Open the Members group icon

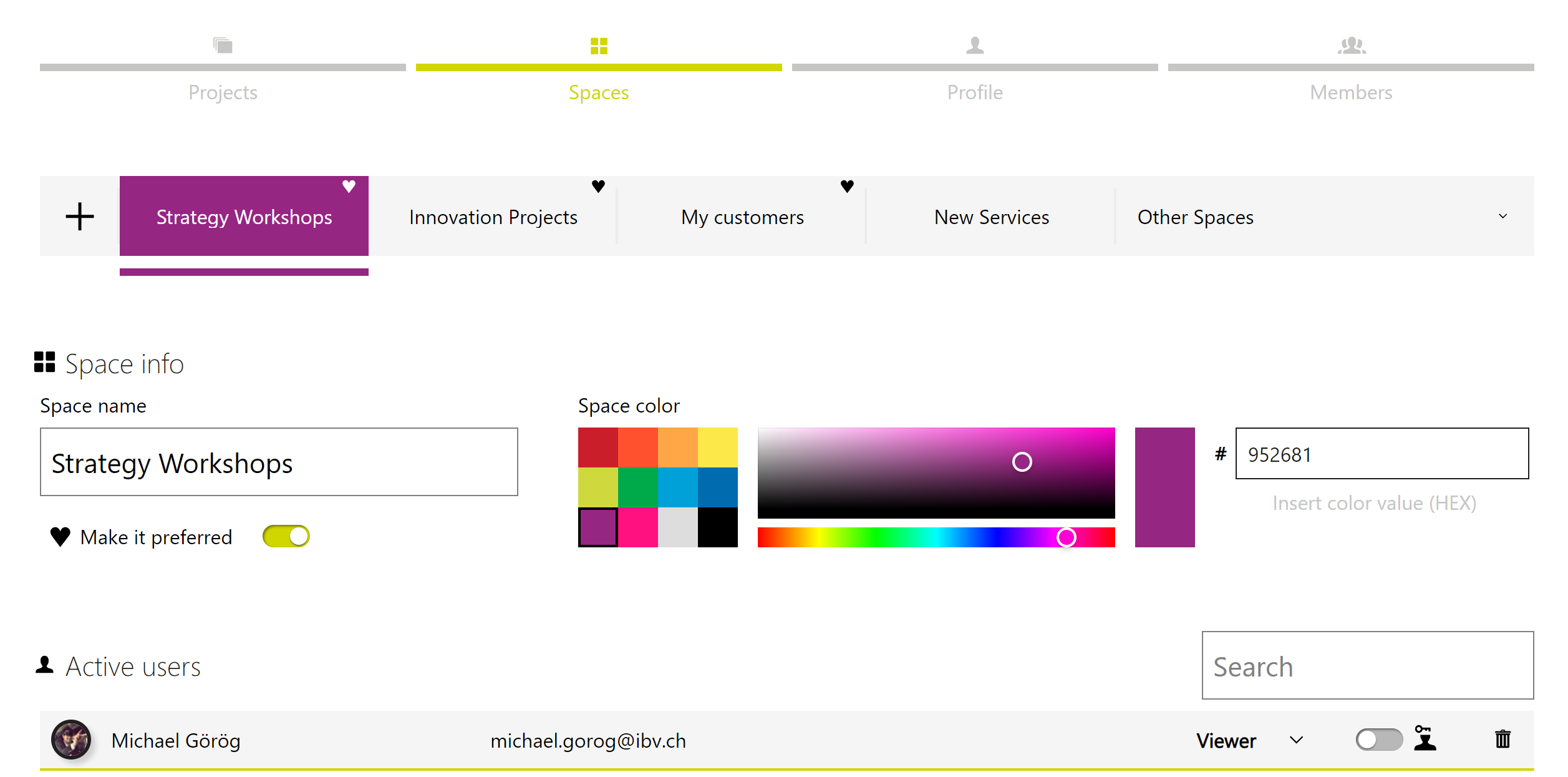pos(1351,46)
